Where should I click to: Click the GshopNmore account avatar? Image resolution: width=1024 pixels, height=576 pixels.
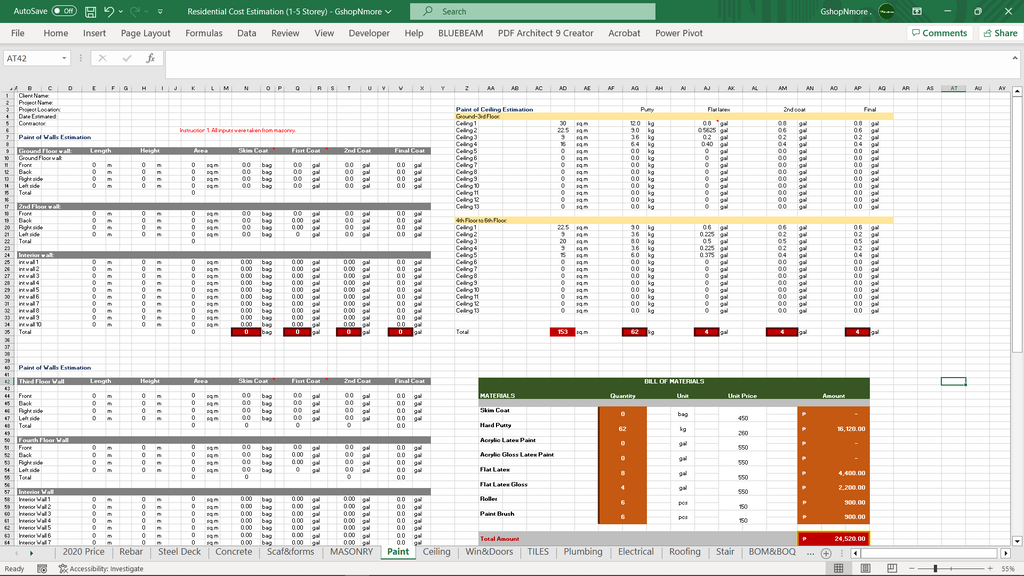tap(887, 11)
